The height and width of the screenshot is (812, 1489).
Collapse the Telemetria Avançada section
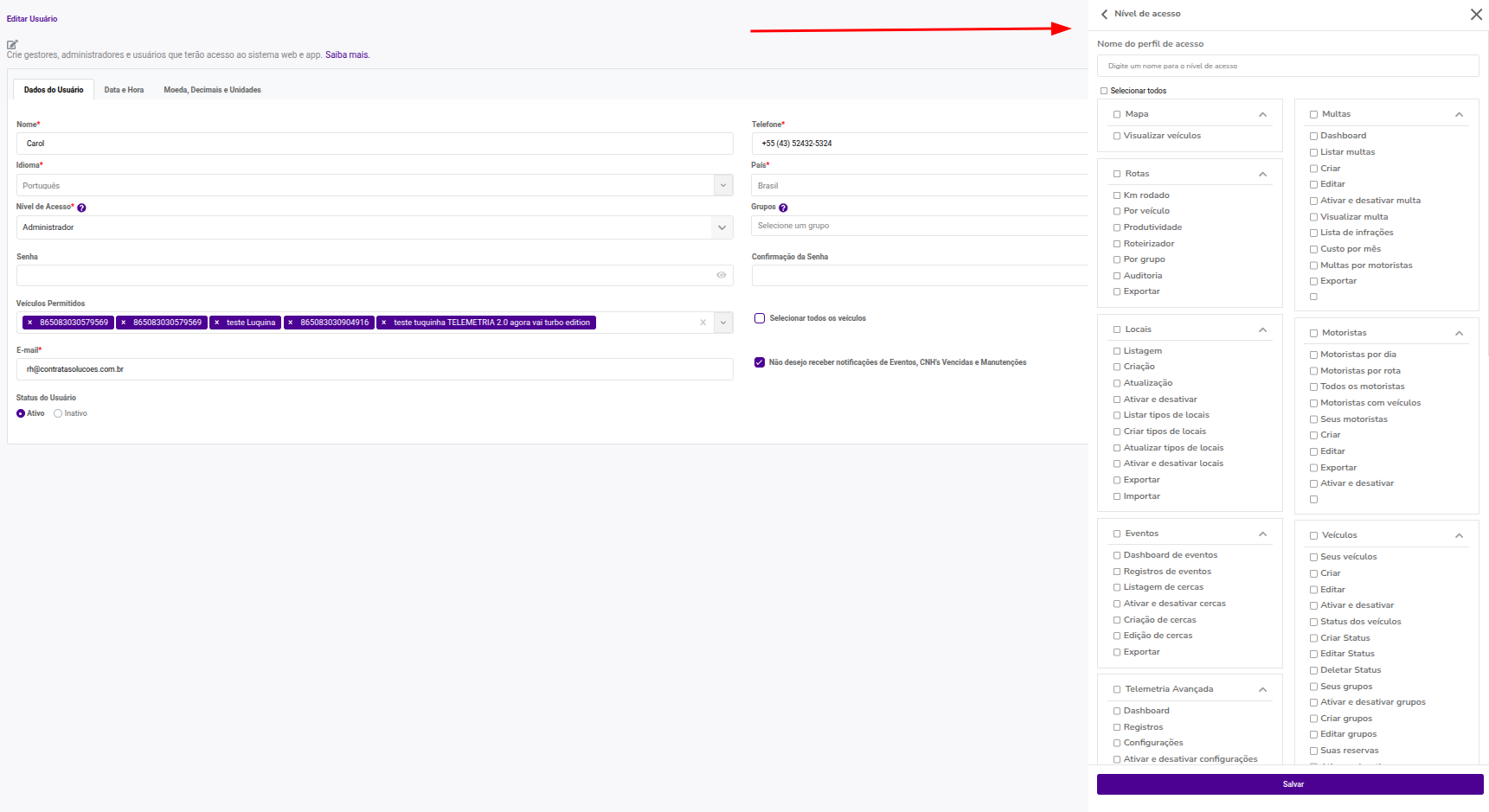pos(1262,689)
